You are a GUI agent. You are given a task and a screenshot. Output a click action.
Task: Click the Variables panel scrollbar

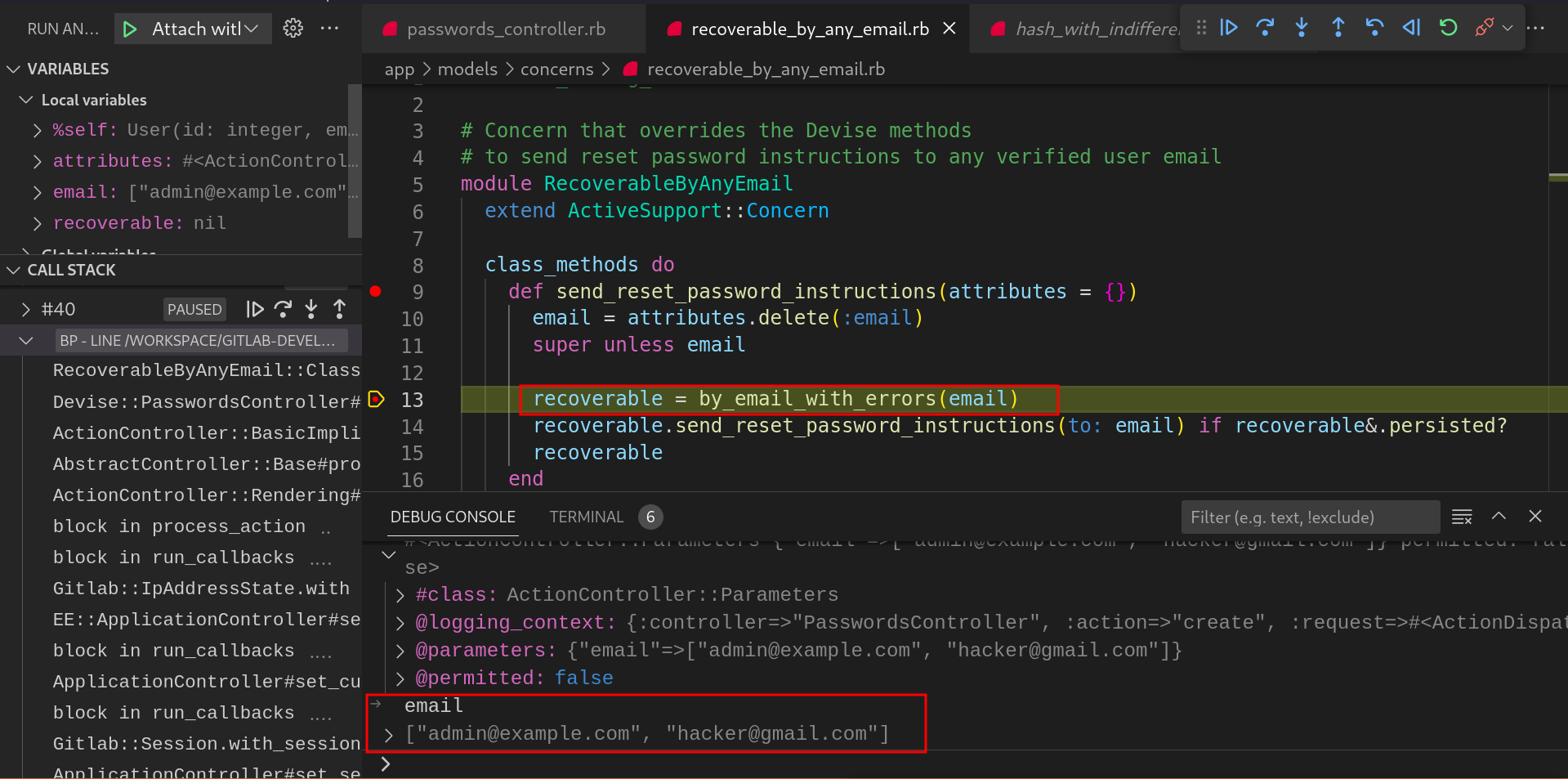click(x=355, y=160)
